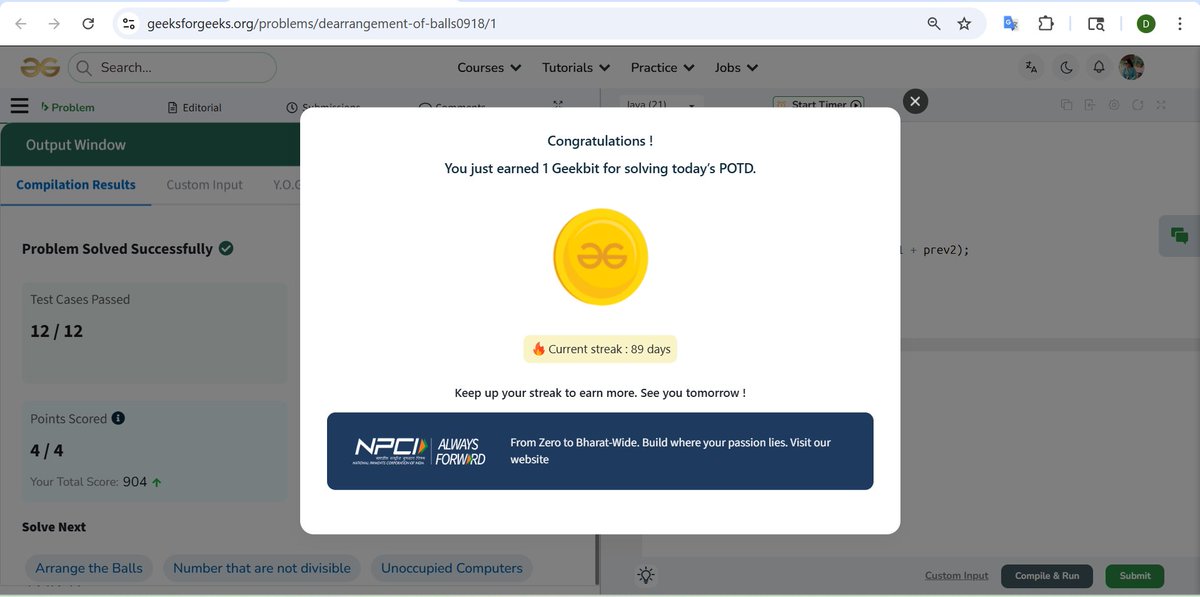Toggle the green code panel icon on the right

pos(1178,236)
